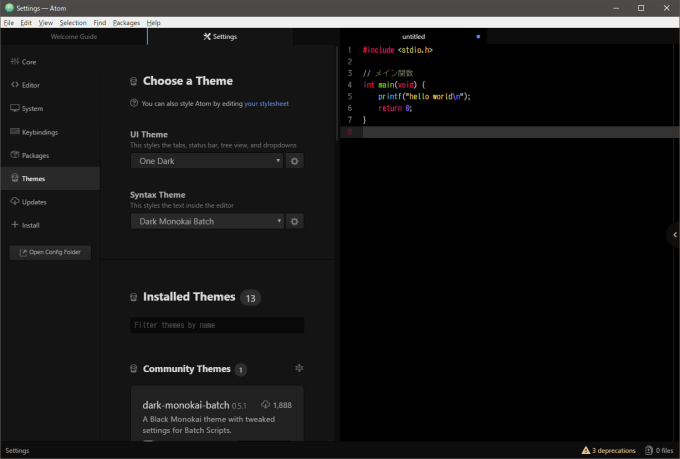The width and height of the screenshot is (680, 459).
Task: Click line number 1 in the gutter
Action: 350,50
